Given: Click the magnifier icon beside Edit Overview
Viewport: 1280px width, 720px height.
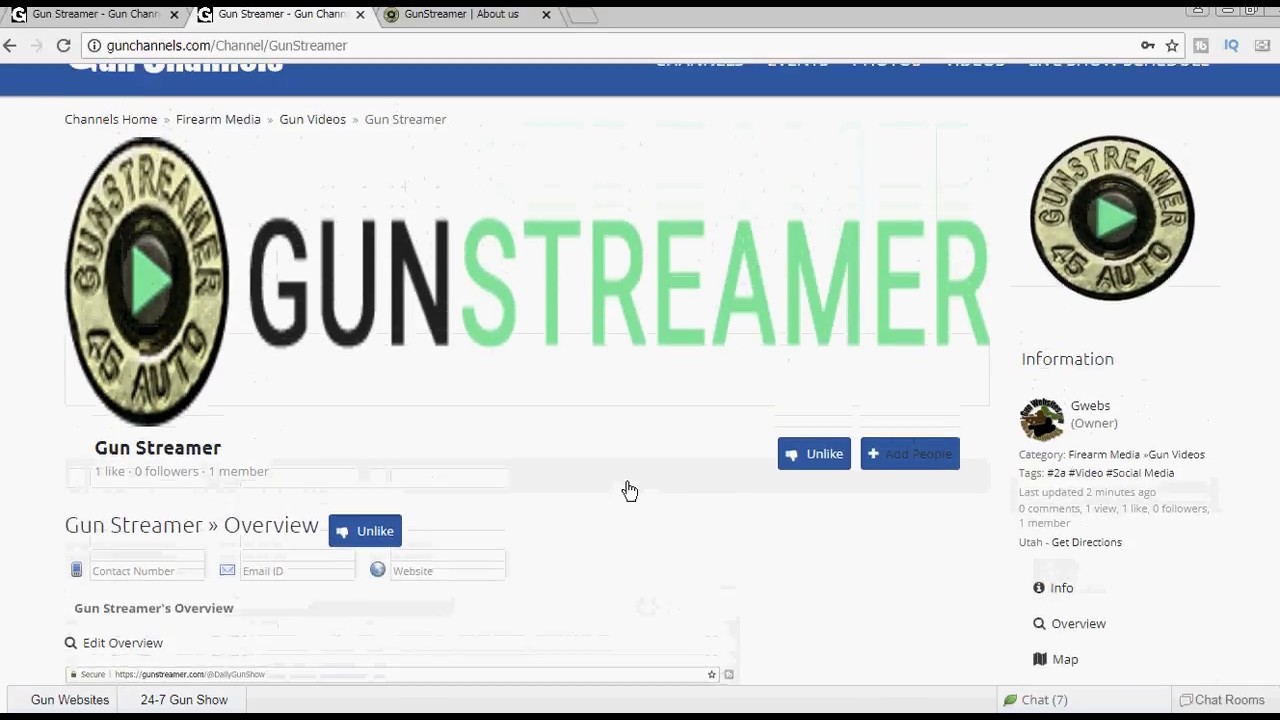Looking at the screenshot, I should coord(71,643).
